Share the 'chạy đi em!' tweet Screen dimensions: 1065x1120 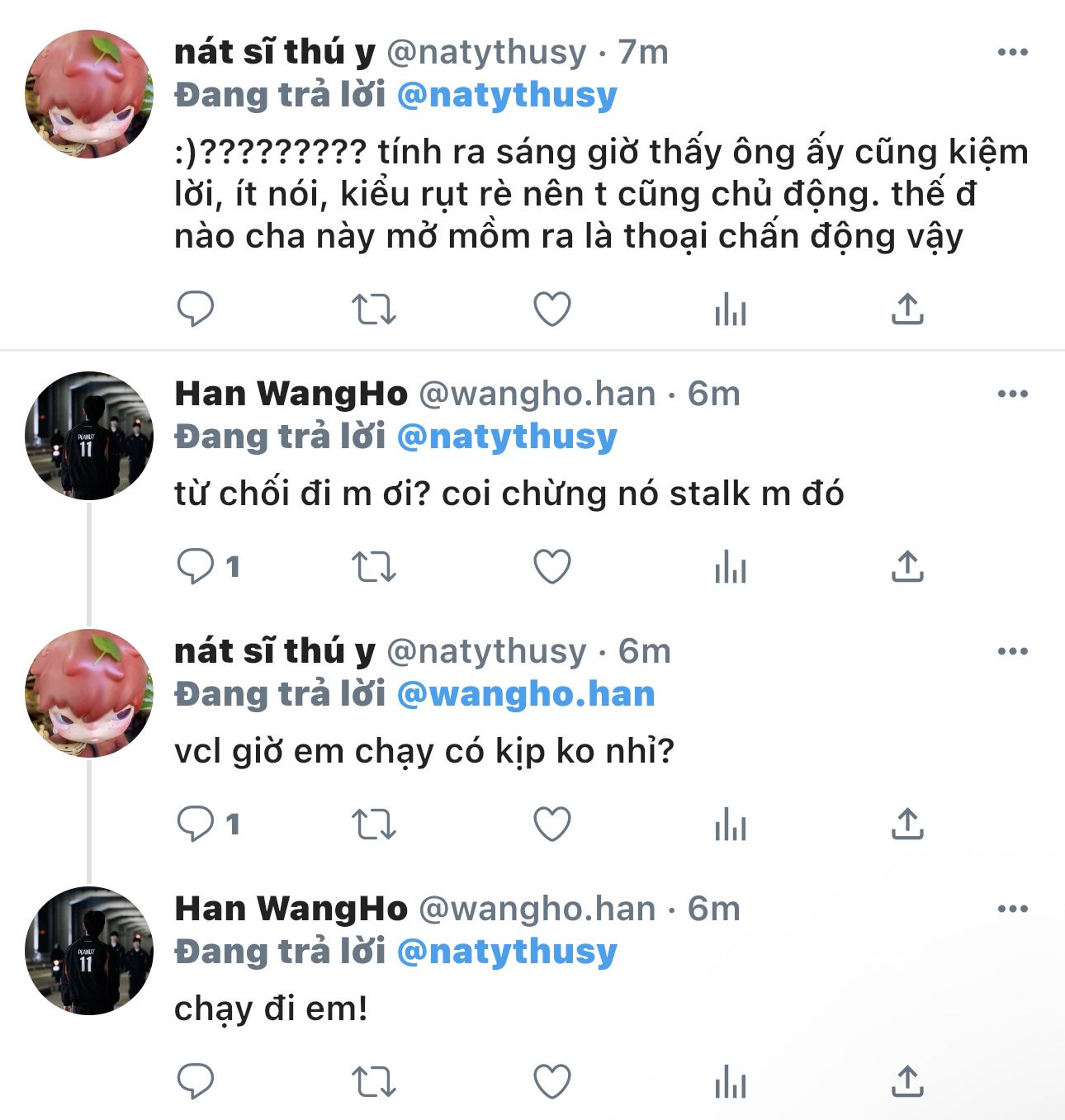pyautogui.click(x=907, y=1082)
